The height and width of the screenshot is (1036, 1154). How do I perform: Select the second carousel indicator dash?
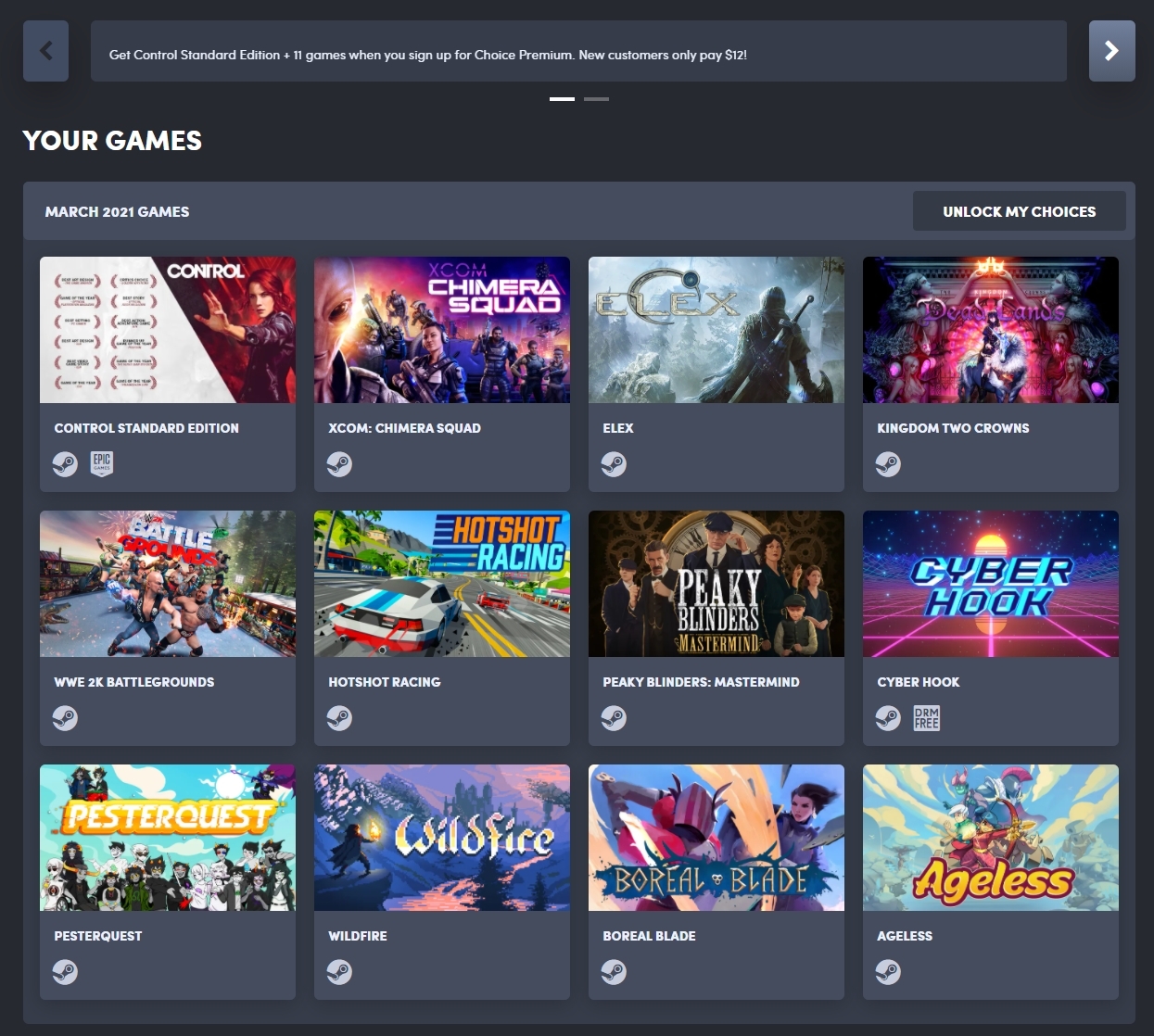pos(596,98)
